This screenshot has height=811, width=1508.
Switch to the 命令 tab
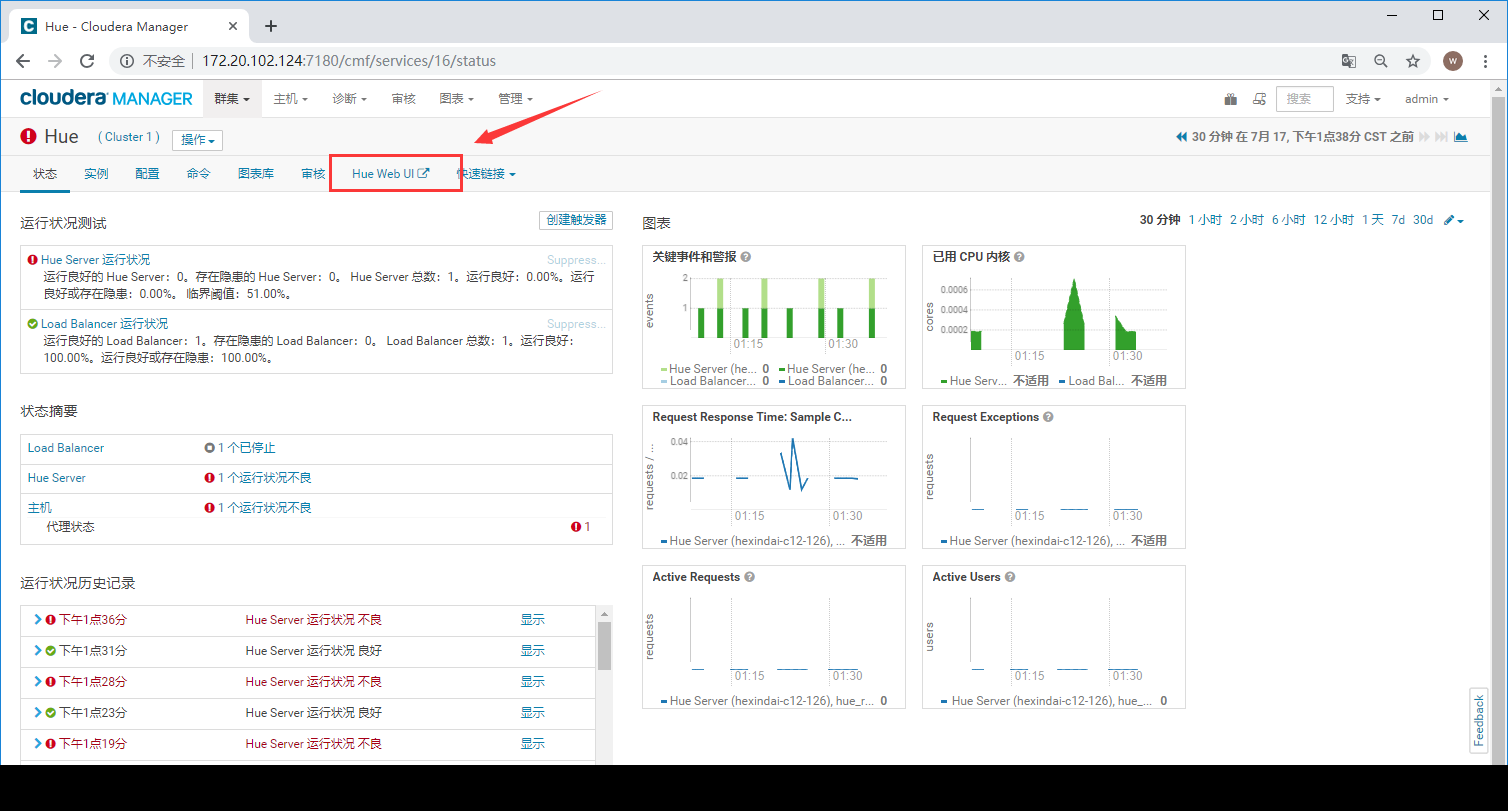[x=198, y=174]
